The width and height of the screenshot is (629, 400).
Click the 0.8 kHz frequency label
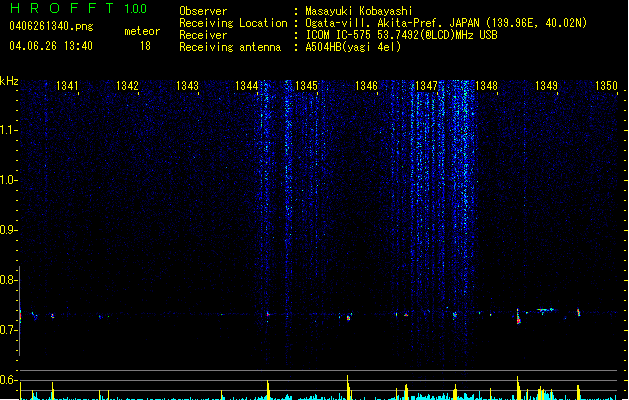point(8,280)
